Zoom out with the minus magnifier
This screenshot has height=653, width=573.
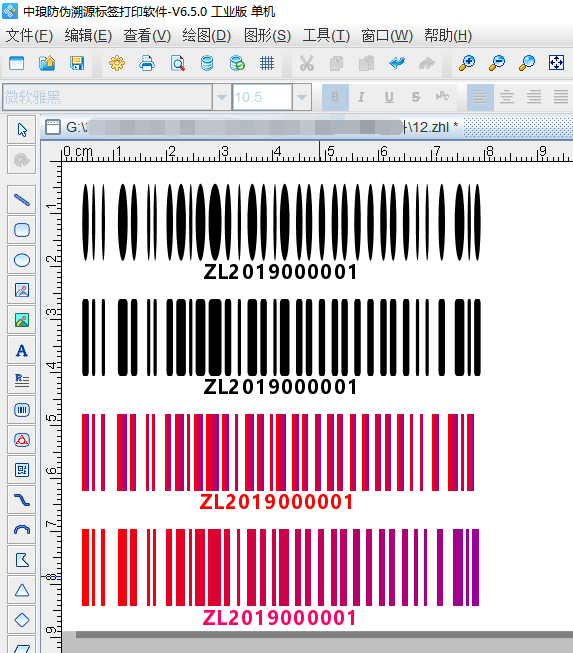[x=497, y=63]
